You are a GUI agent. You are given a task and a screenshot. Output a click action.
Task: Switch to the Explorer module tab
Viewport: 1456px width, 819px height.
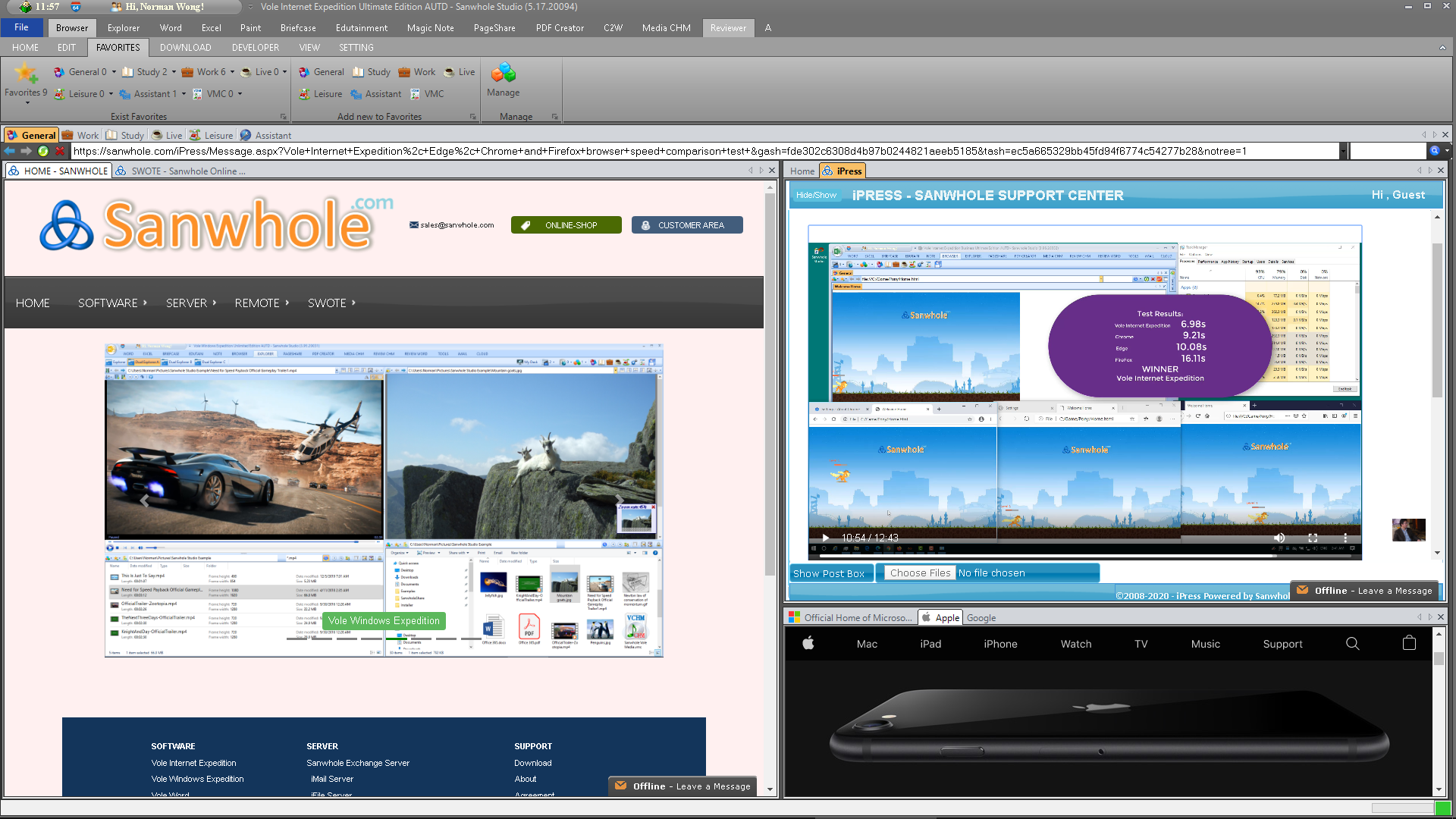point(124,28)
